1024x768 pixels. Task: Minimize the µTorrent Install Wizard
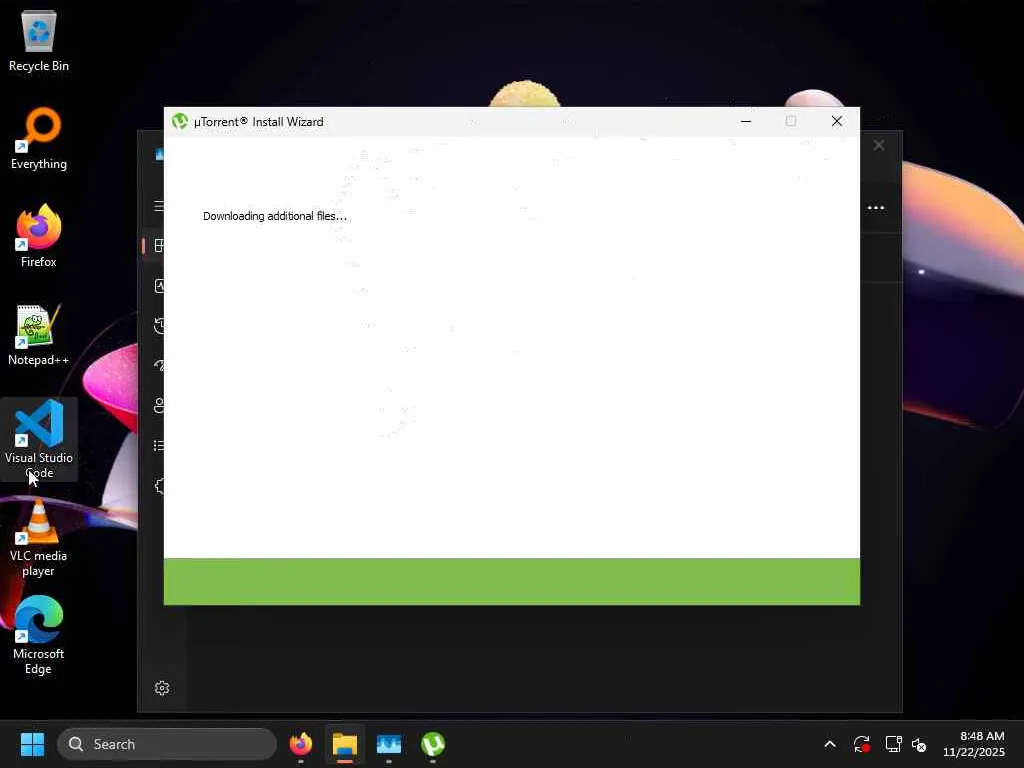746,121
